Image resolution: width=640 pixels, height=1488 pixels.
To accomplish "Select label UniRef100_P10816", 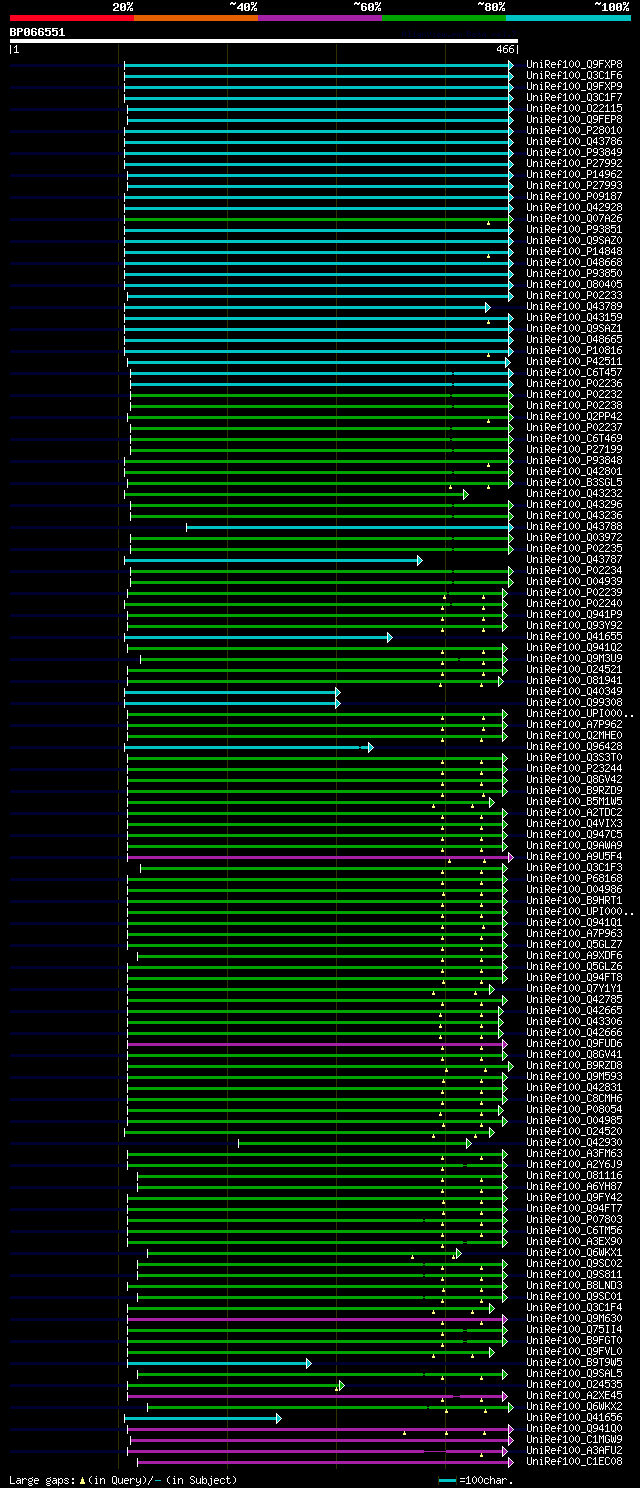I will click(574, 350).
